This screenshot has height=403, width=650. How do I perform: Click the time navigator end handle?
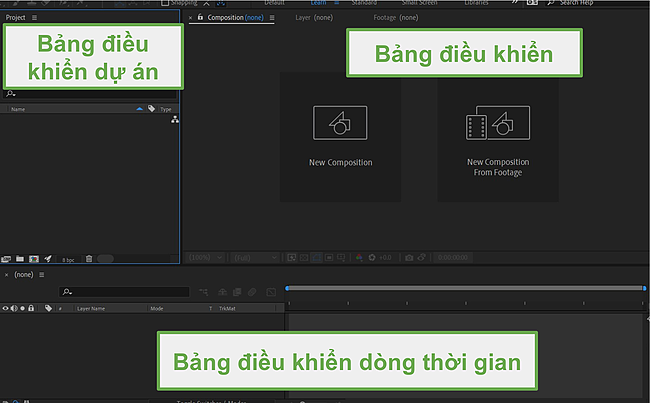point(644,288)
